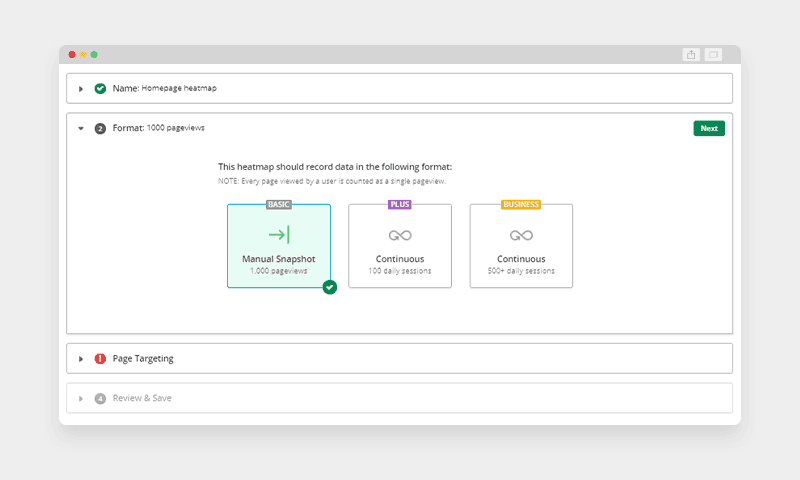800x480 pixels.
Task: Click the share icon in the title bar
Action: pyautogui.click(x=691, y=55)
